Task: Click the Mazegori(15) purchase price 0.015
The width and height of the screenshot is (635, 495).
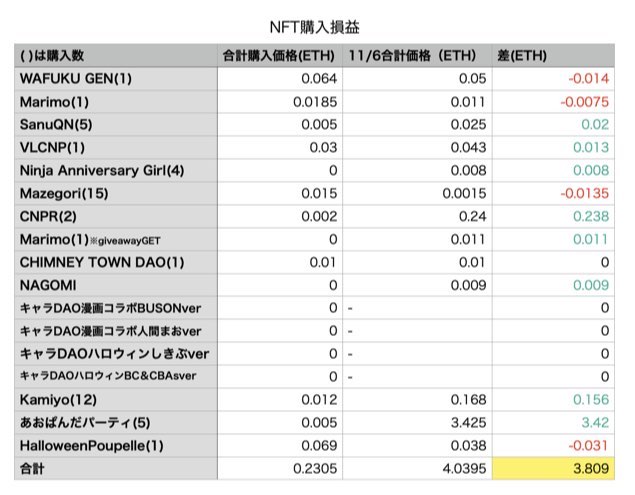Action: coord(319,194)
